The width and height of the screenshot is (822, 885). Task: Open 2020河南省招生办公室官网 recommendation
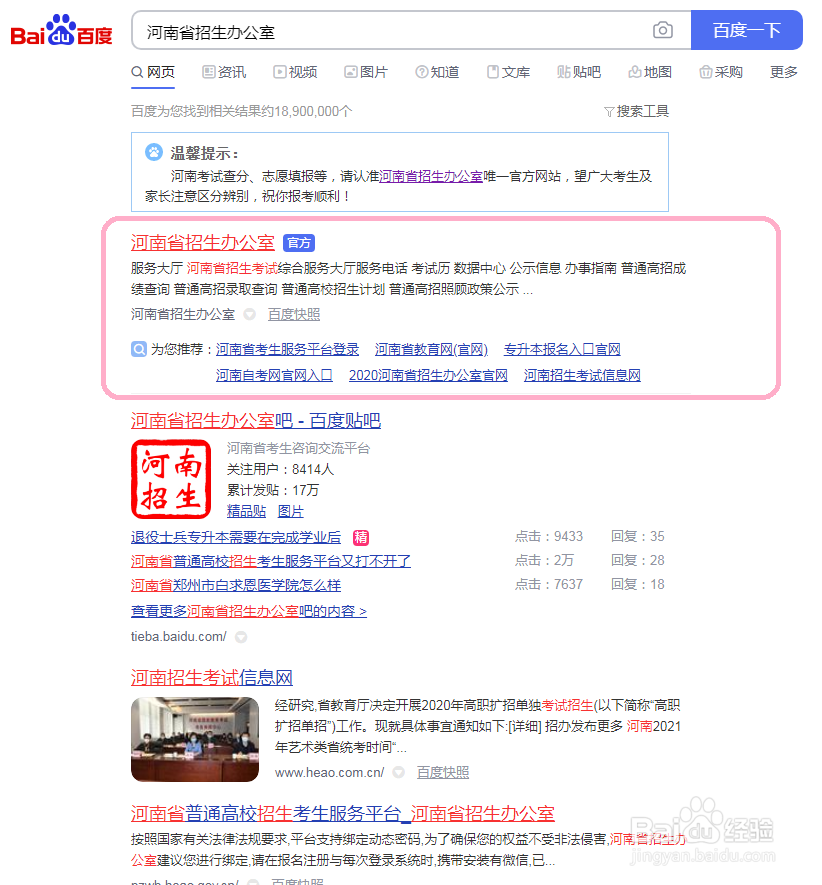point(428,375)
